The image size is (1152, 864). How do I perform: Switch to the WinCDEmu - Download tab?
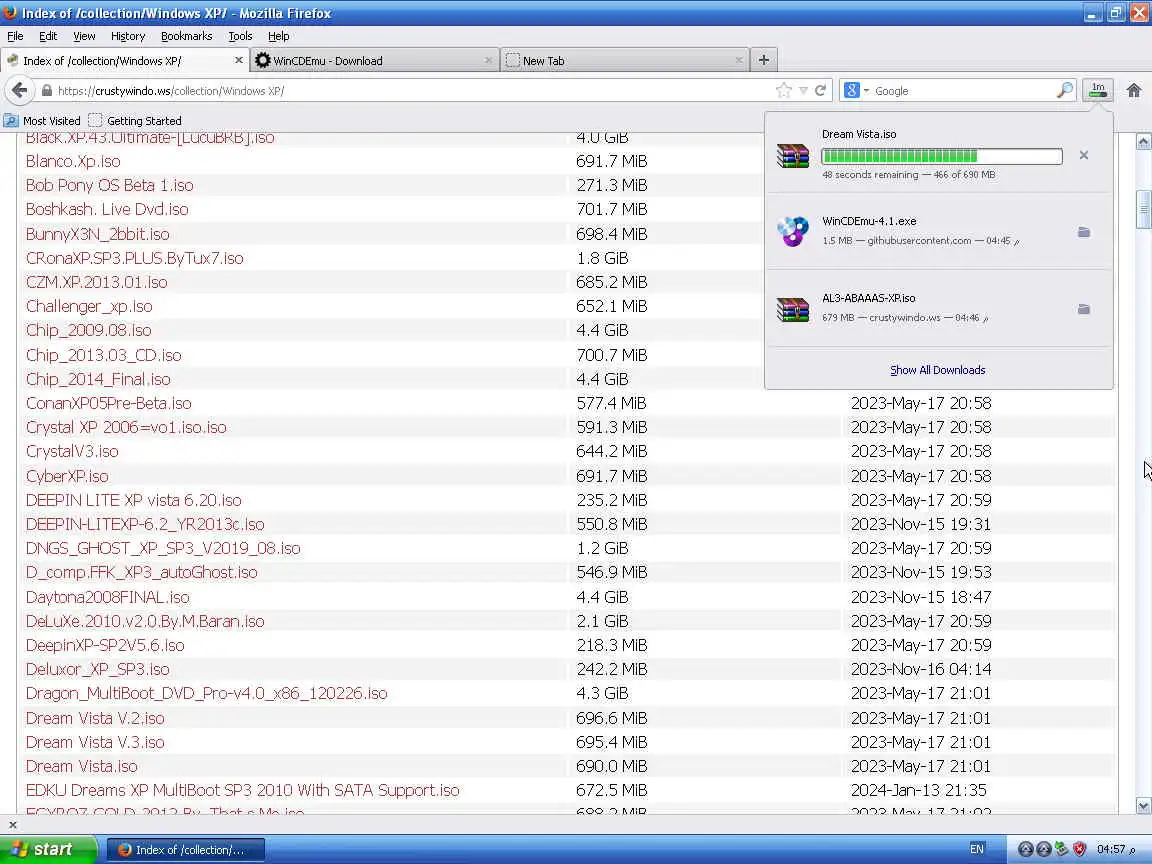(375, 60)
